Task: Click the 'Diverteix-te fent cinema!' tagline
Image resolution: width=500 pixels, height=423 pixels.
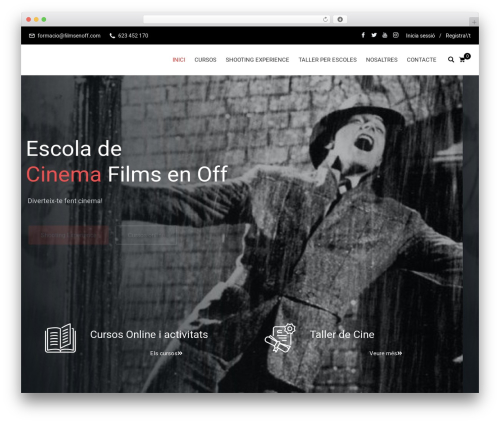Action: point(65,201)
